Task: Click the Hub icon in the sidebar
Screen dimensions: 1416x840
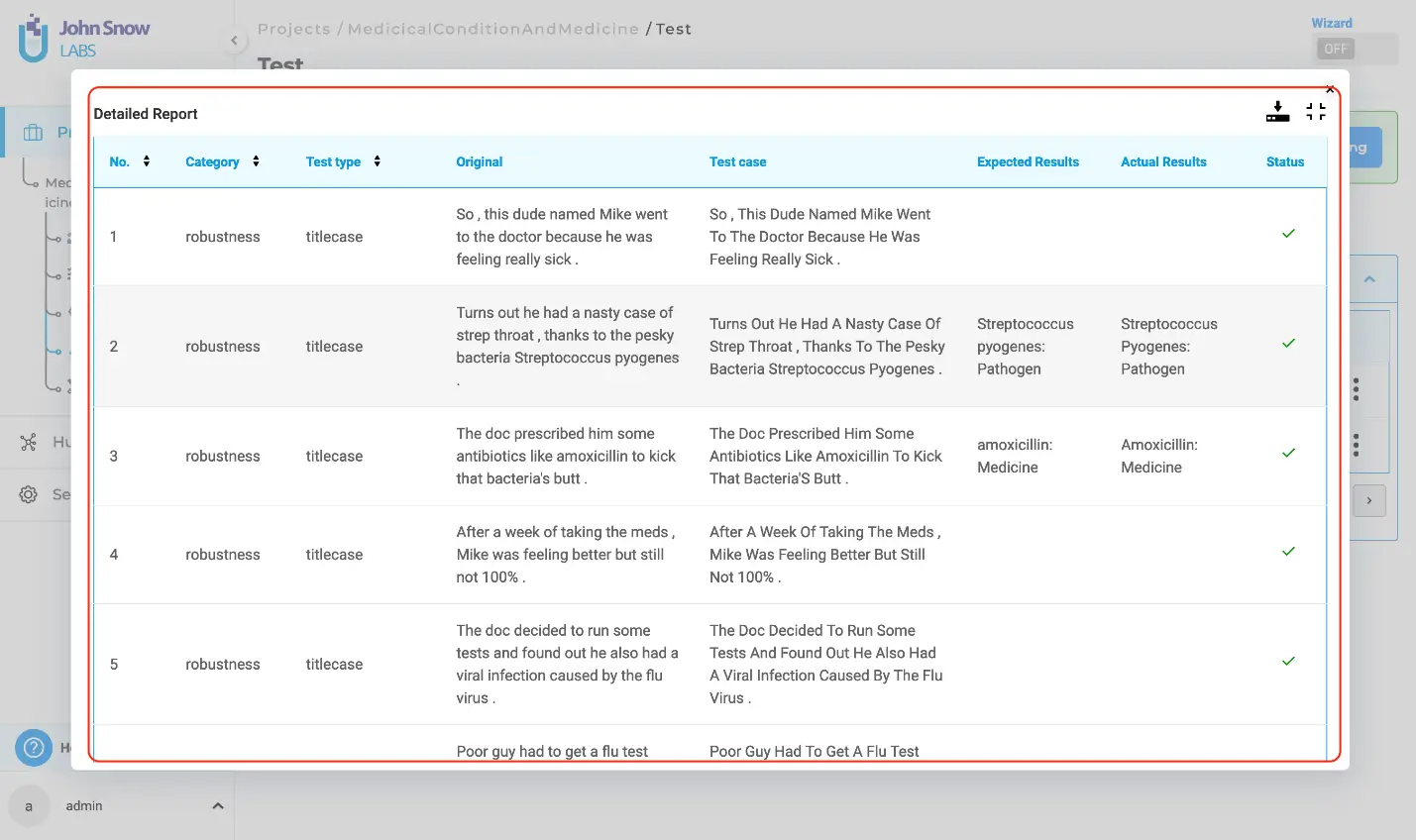Action: [29, 442]
